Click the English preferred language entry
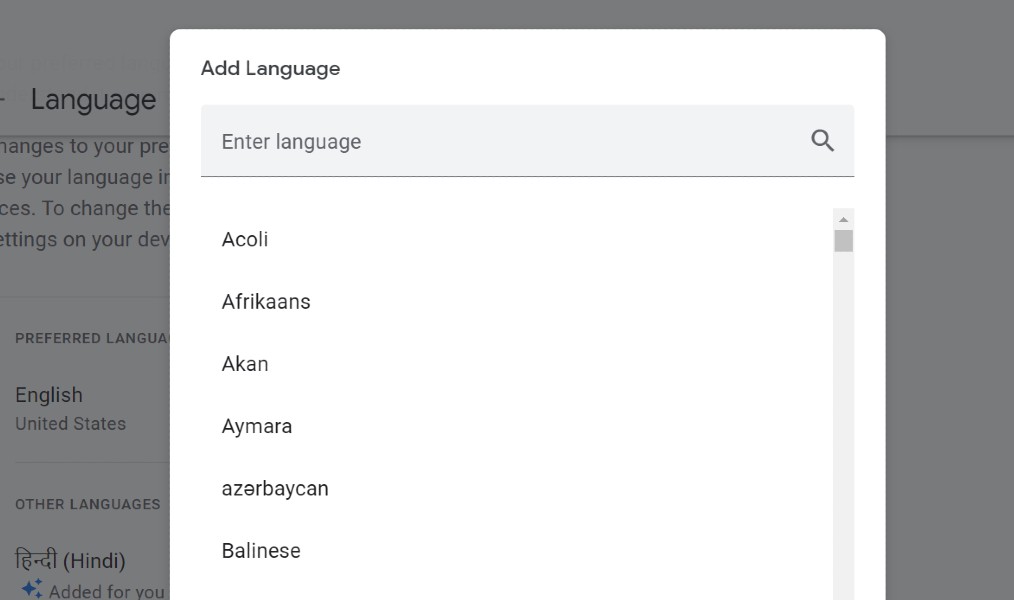 coord(49,395)
